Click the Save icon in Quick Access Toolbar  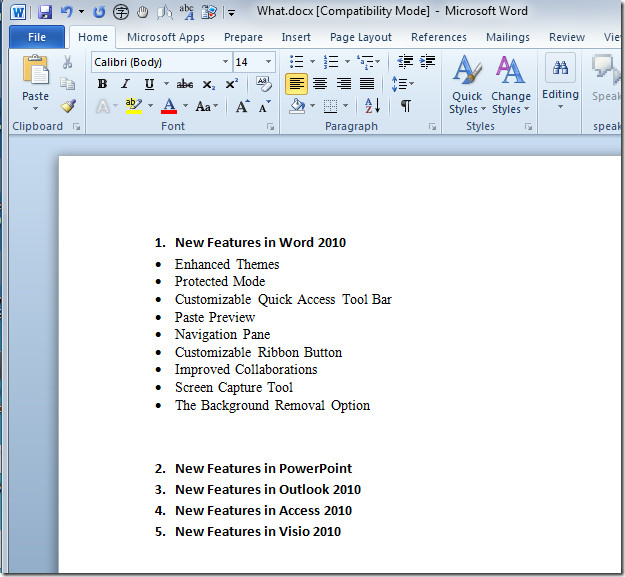(x=45, y=12)
